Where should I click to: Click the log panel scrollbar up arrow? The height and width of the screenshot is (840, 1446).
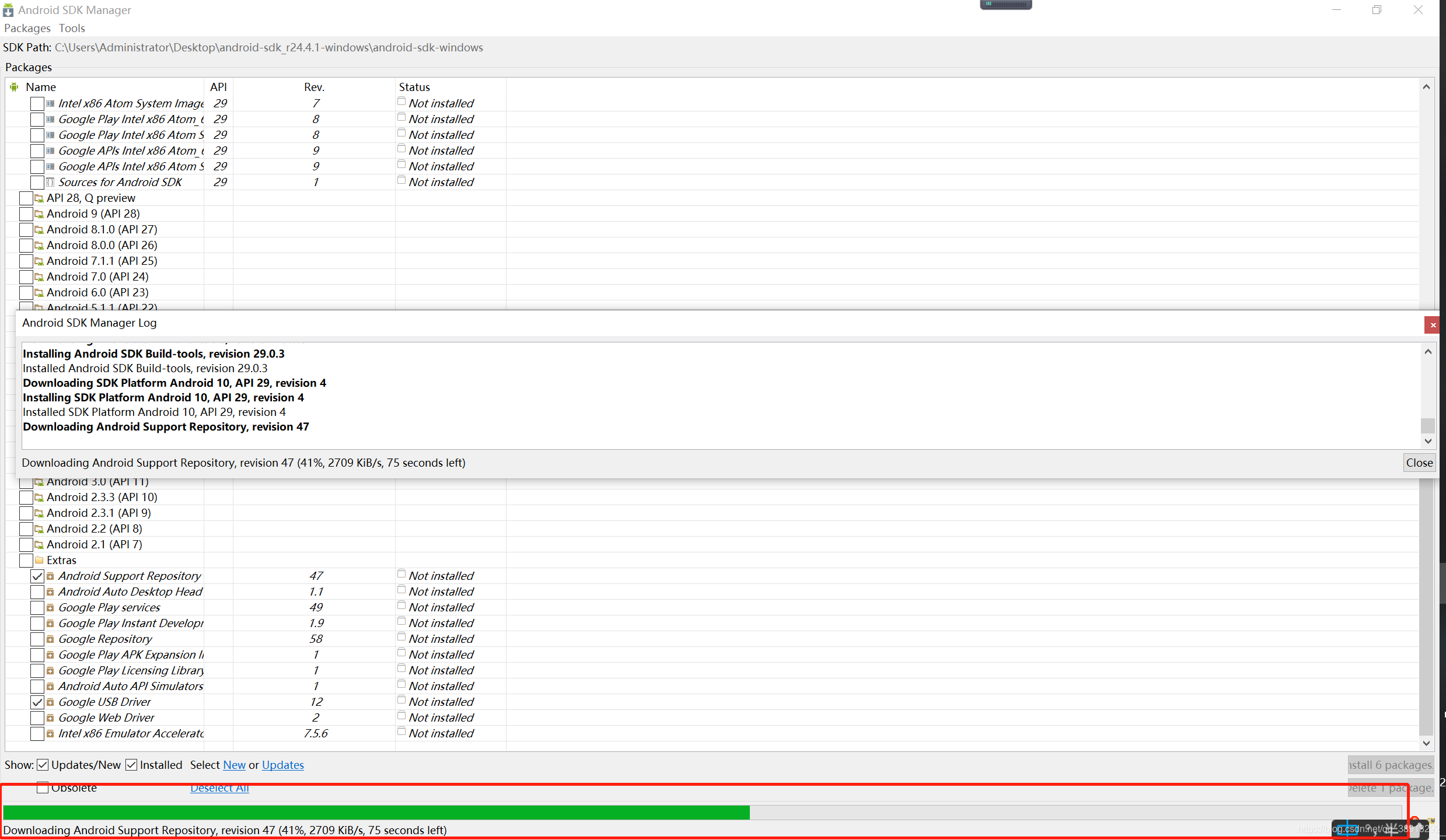click(1428, 352)
